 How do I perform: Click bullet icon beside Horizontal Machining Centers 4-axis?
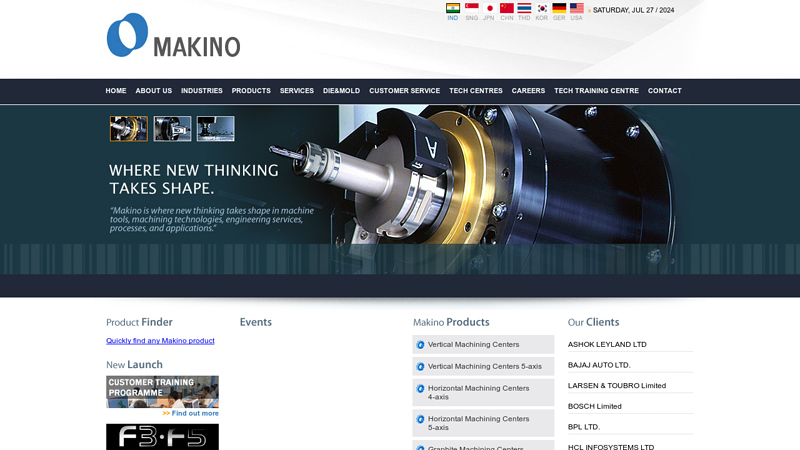click(x=420, y=389)
